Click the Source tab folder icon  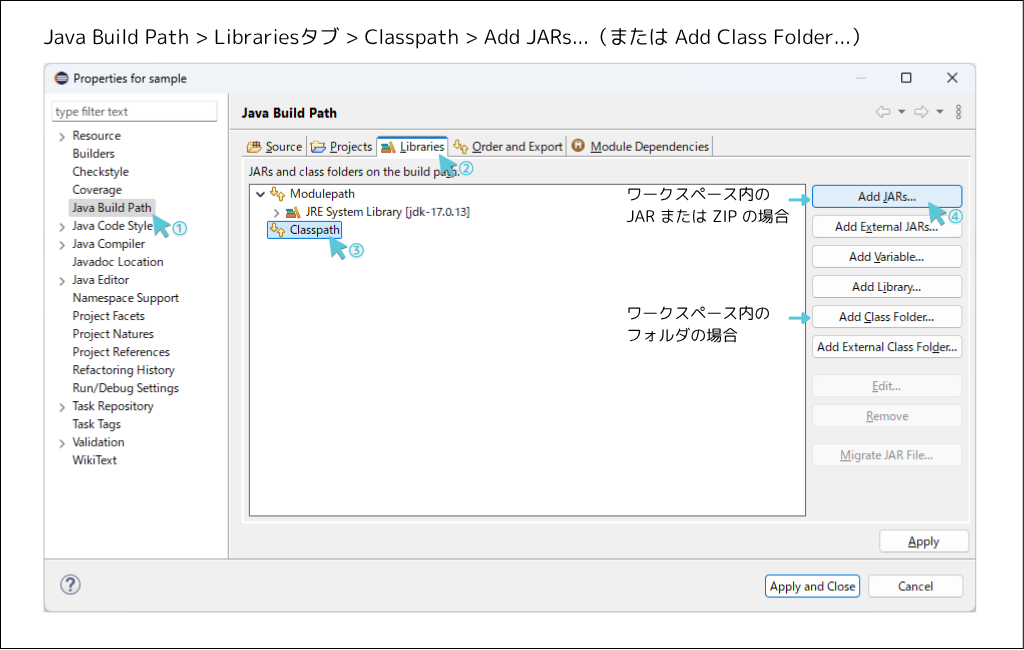[x=254, y=147]
